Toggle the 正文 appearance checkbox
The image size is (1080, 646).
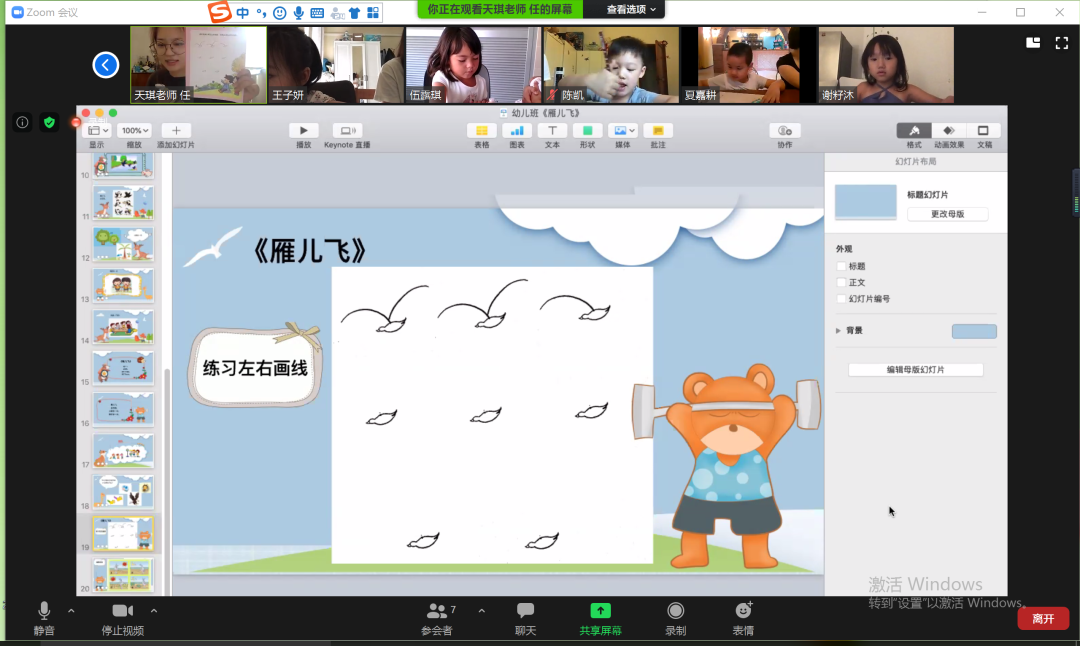(x=841, y=282)
